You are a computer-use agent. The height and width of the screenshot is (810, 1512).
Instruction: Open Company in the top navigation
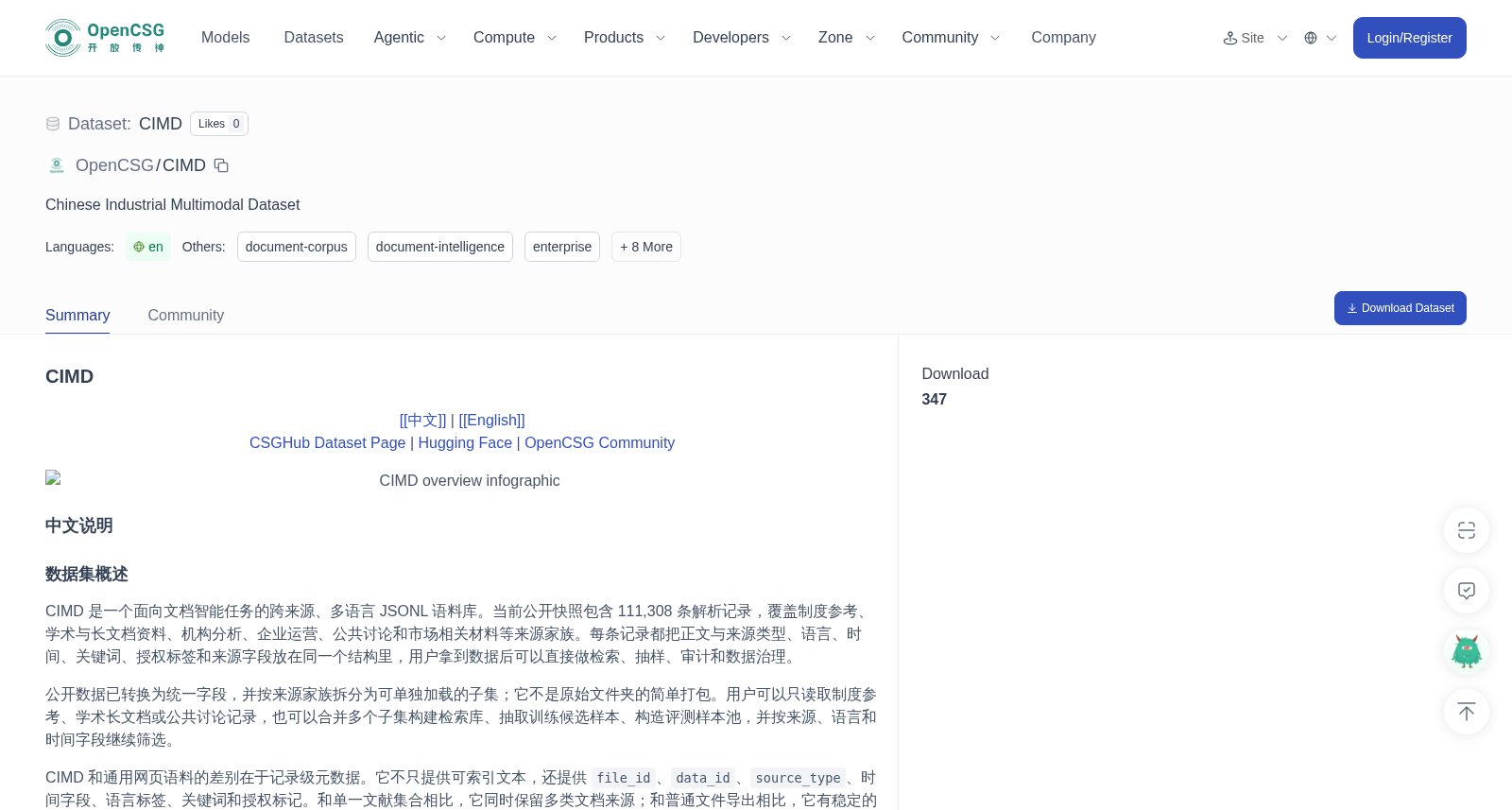click(1063, 38)
